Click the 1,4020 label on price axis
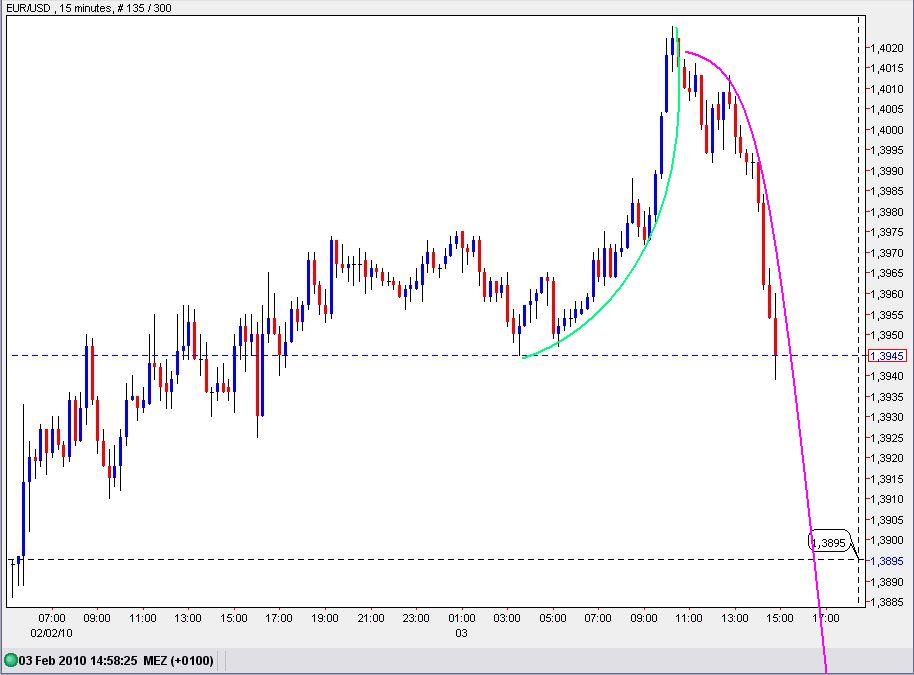The image size is (914, 675). [x=886, y=48]
